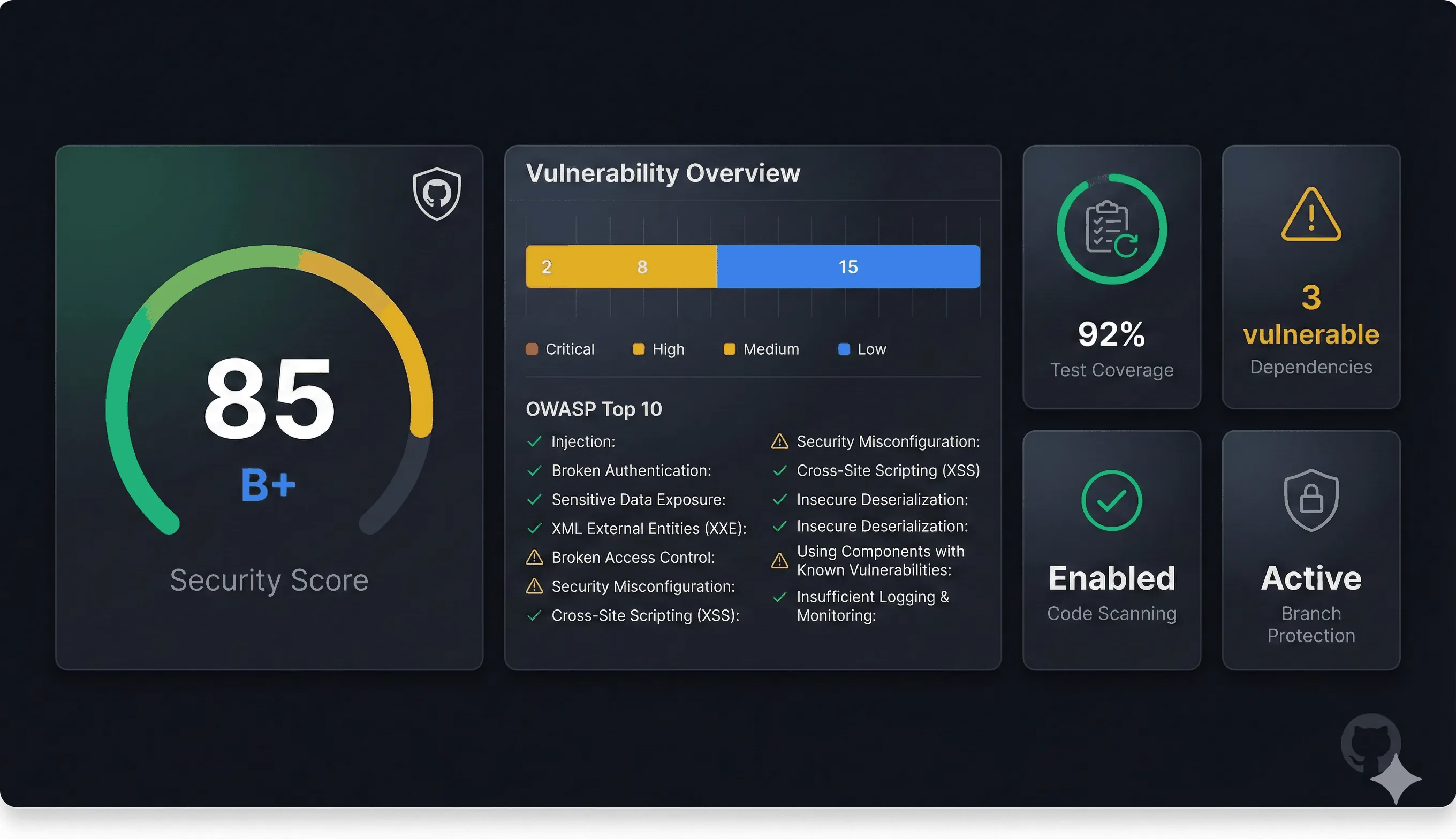Click the High legend label
1456x839 pixels.
pyautogui.click(x=669, y=349)
